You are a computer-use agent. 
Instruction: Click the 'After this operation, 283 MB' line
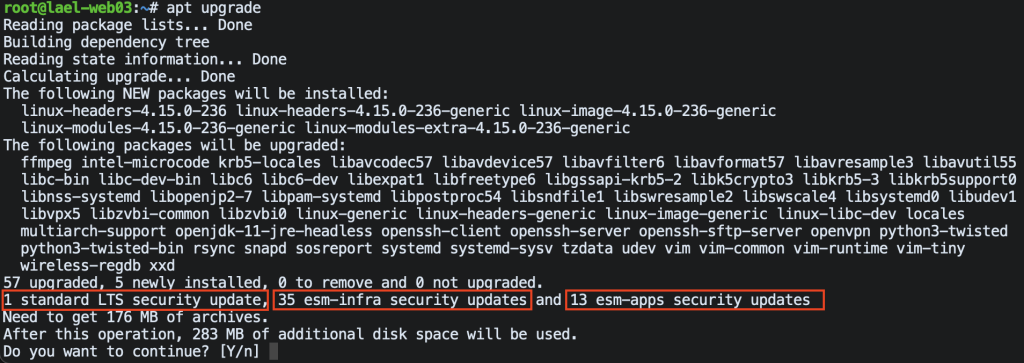tap(290, 335)
